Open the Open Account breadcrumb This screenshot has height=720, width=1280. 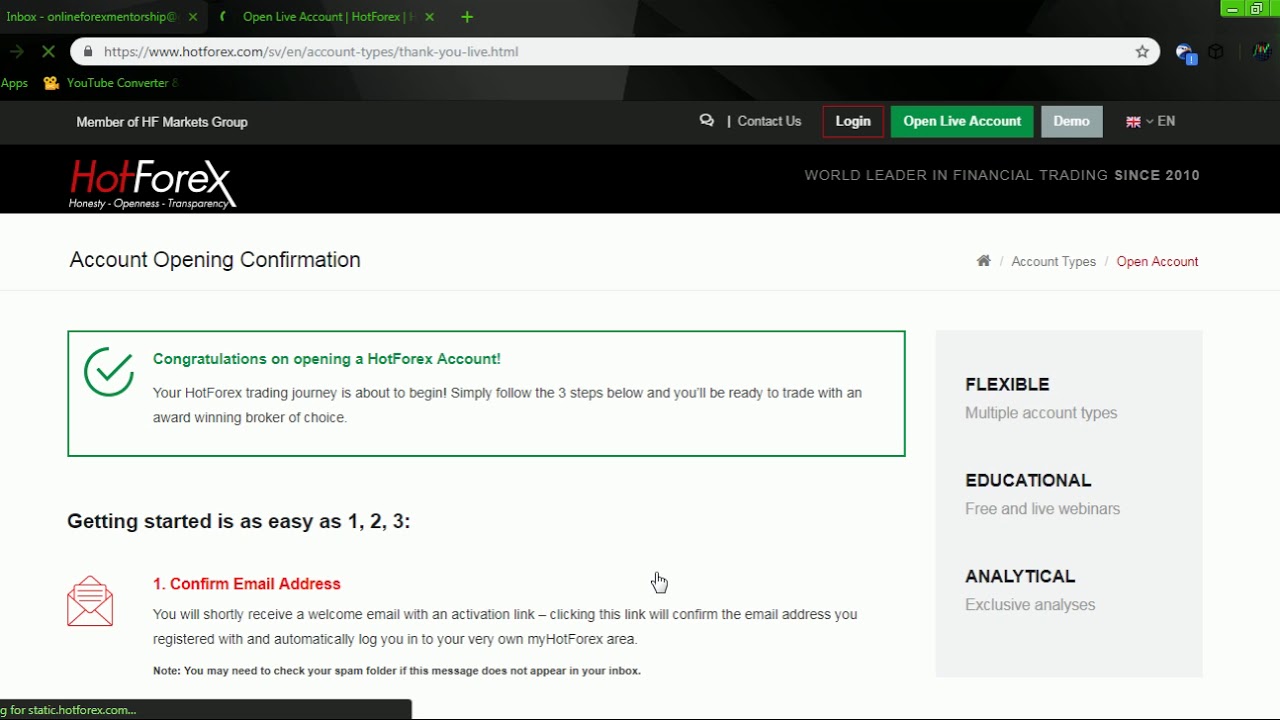1157,261
